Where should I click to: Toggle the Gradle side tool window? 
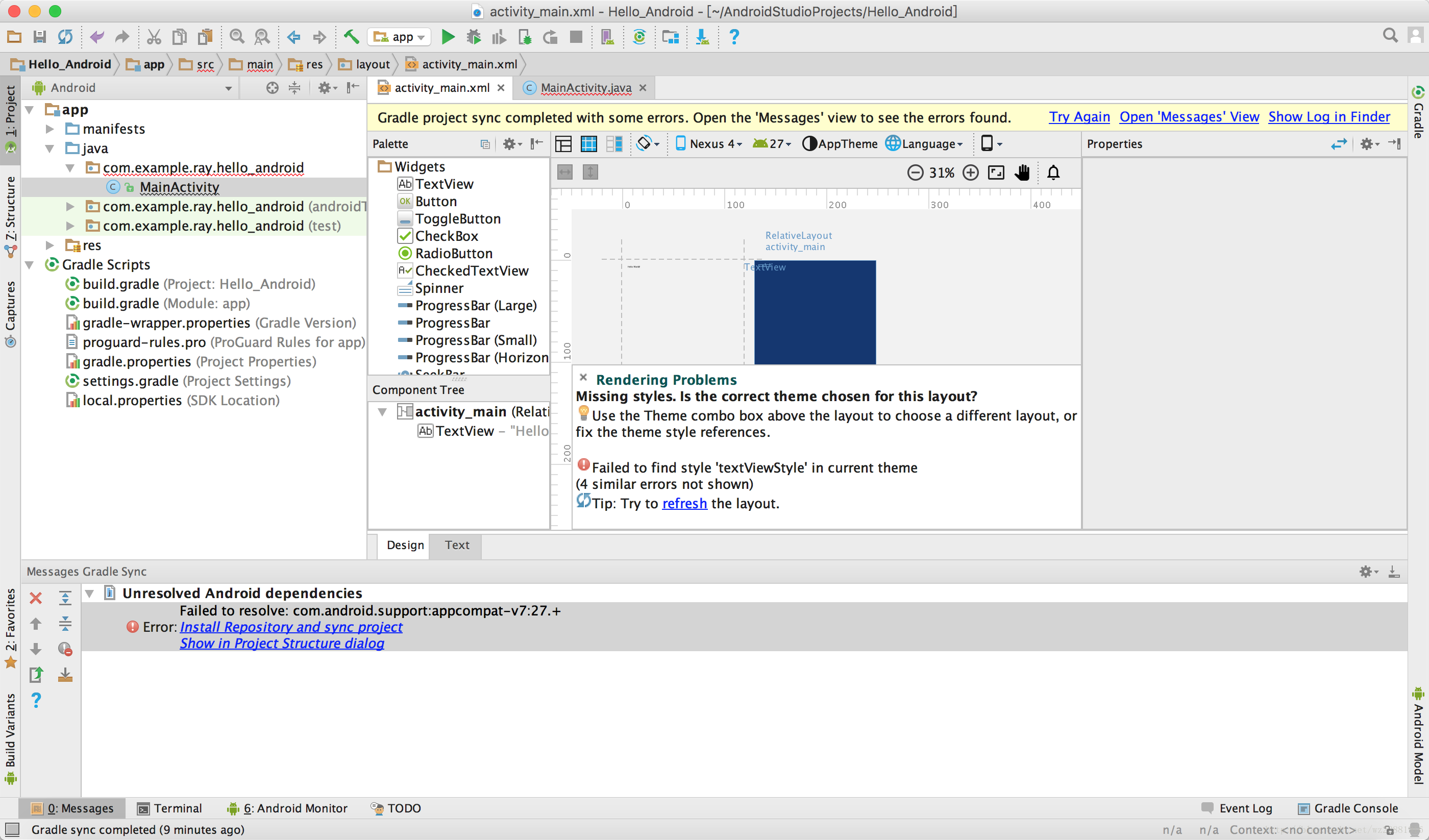click(x=1418, y=113)
